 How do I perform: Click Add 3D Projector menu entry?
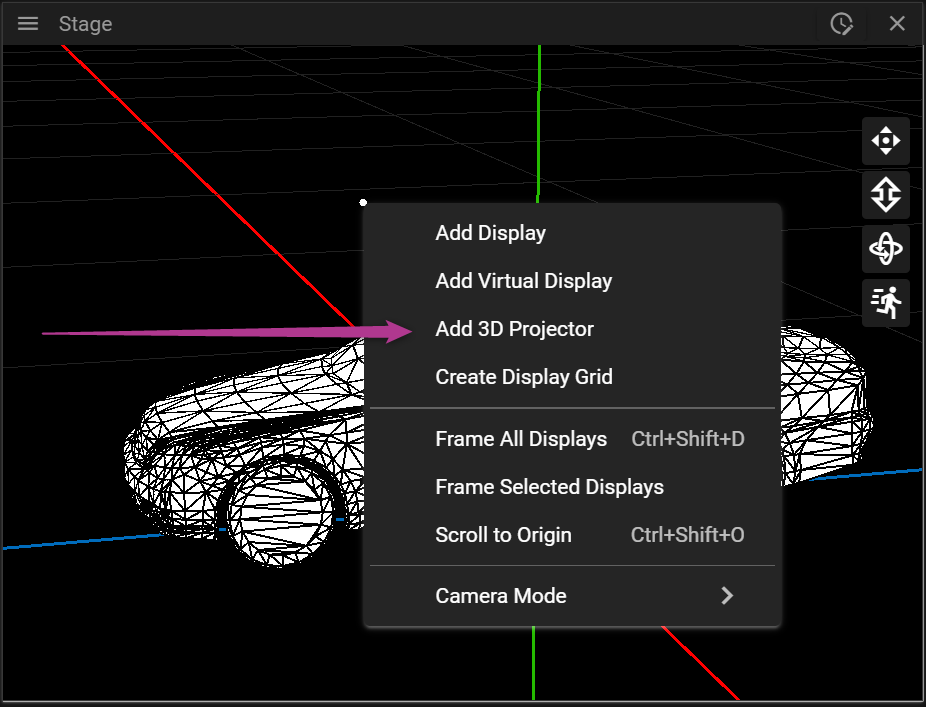[x=514, y=329]
